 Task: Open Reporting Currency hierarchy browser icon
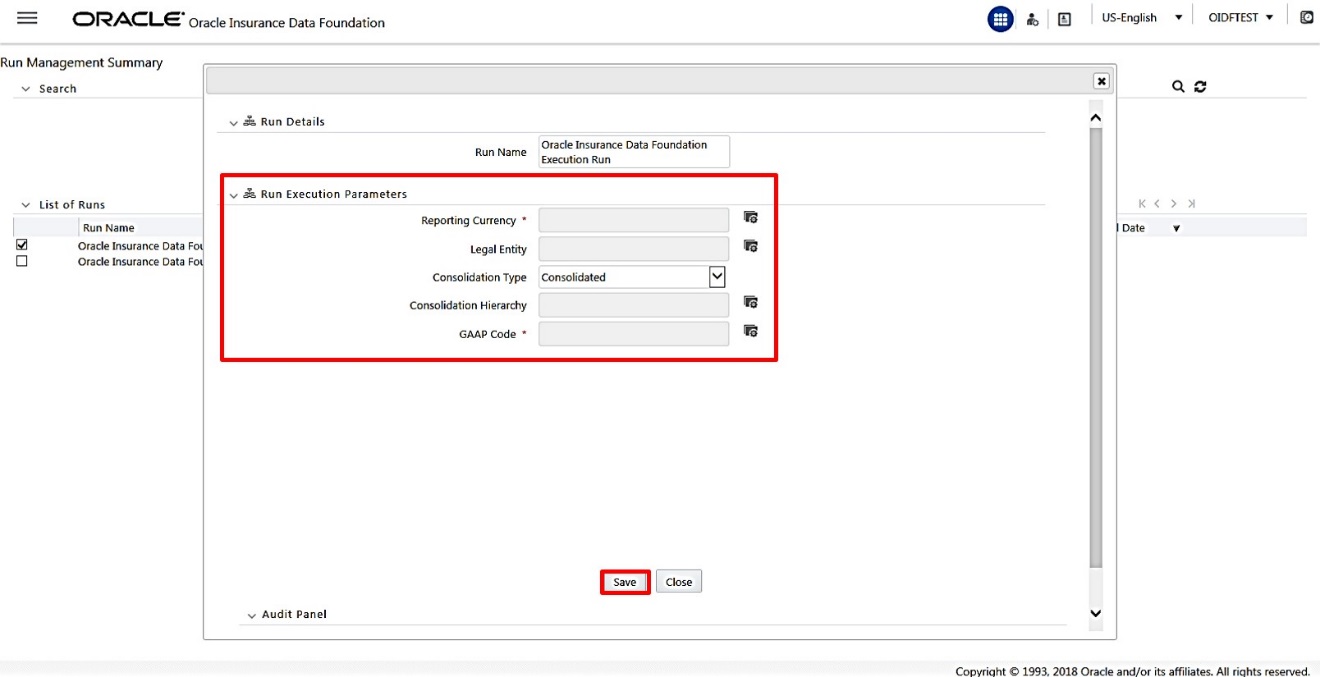click(751, 217)
